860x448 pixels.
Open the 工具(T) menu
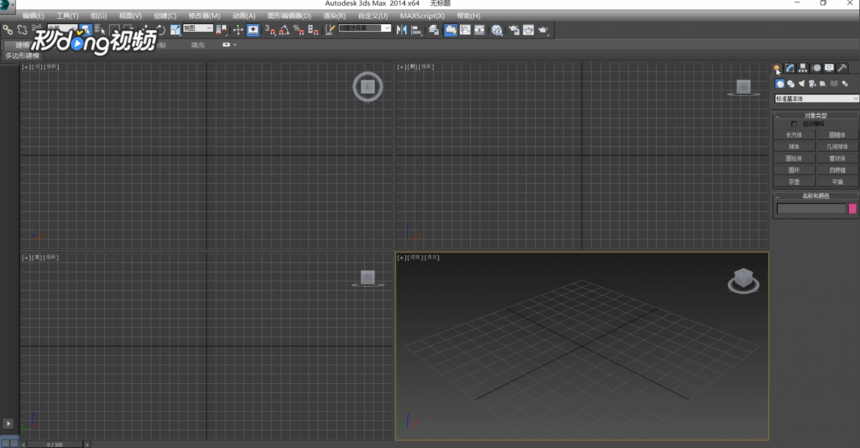click(67, 16)
